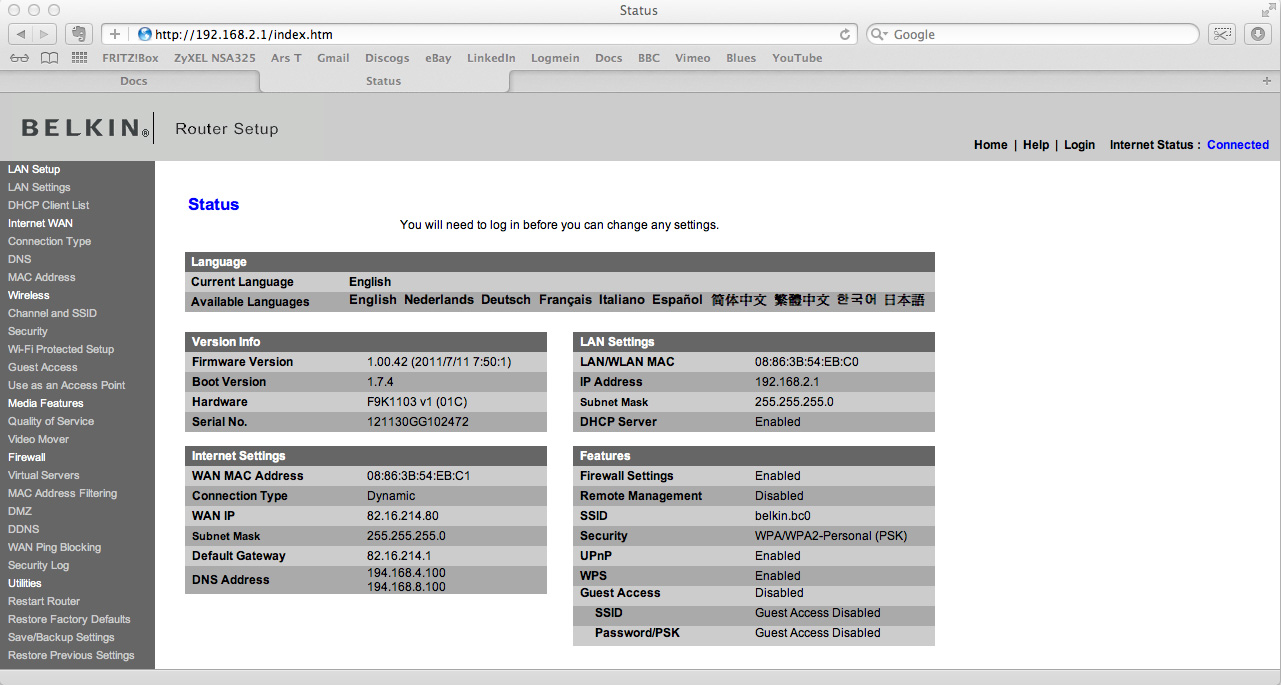Click the globe favicon in the address bar
This screenshot has width=1281, height=685.
144,34
